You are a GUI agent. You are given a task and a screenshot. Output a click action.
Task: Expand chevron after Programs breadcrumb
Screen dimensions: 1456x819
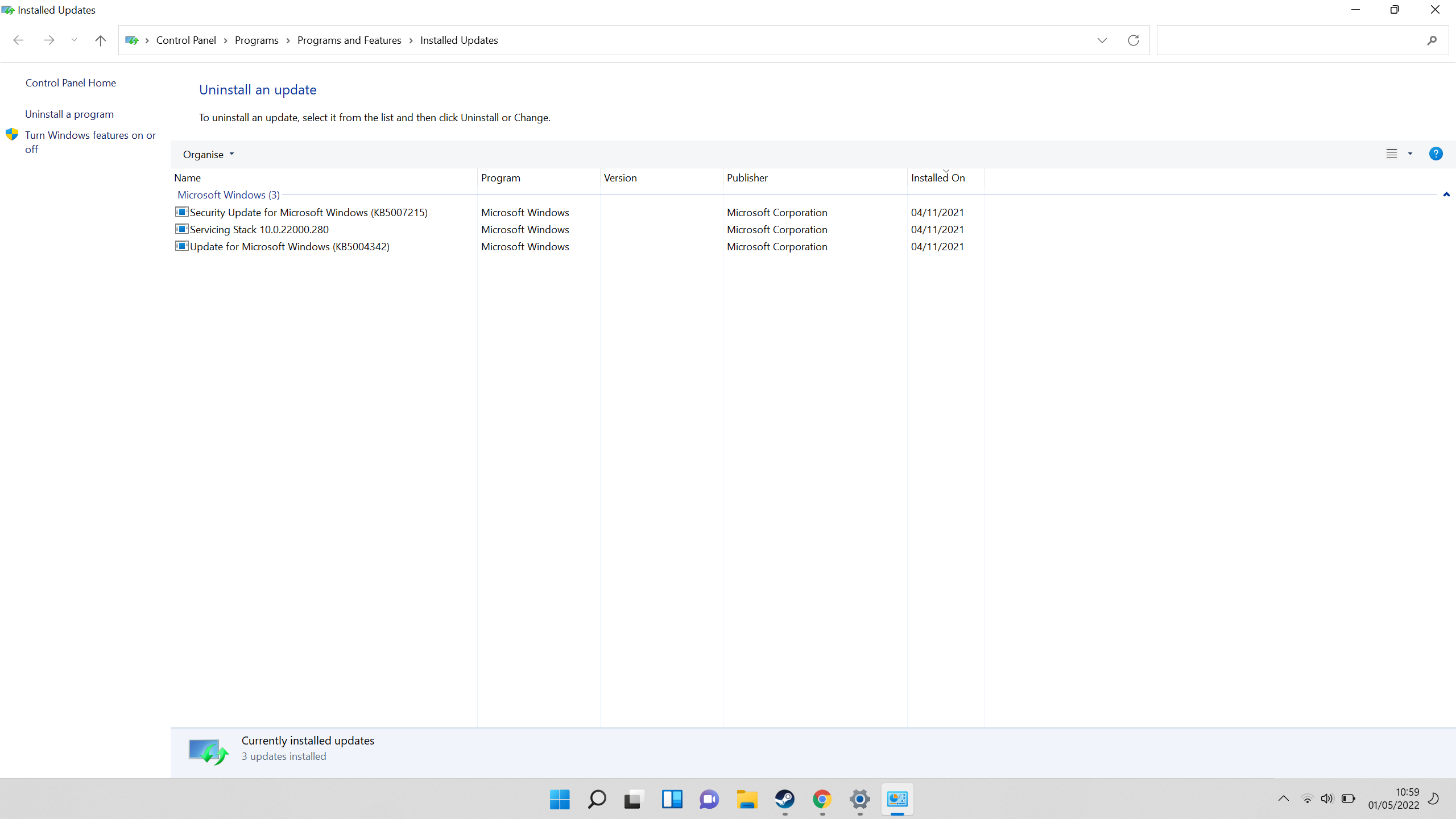(288, 40)
